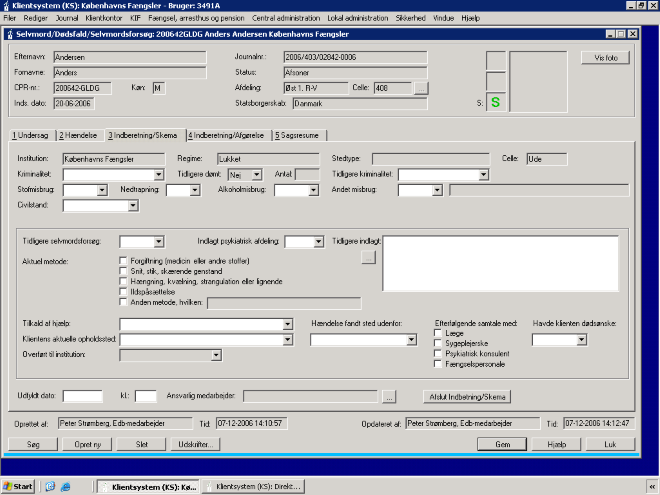This screenshot has height=495, width=660.
Task: Click Show Desktop quick launch icon
Action: 49,486
